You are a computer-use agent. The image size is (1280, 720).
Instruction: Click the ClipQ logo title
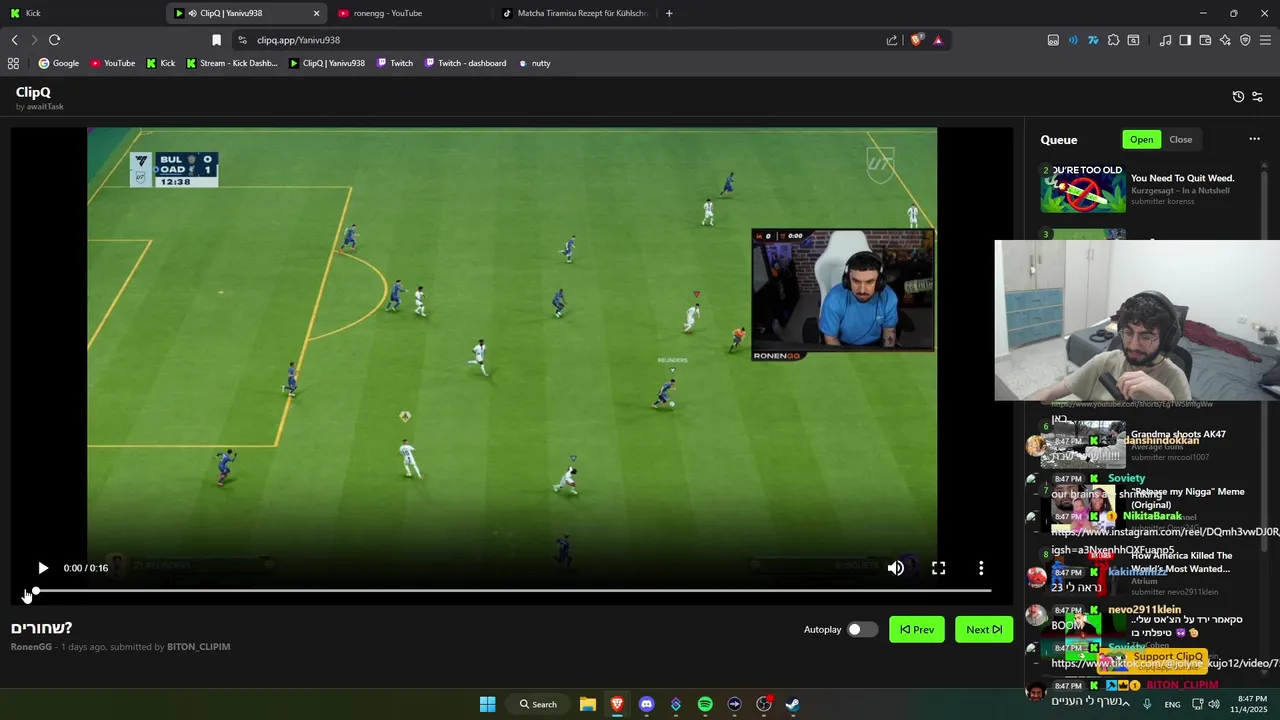(x=33, y=92)
